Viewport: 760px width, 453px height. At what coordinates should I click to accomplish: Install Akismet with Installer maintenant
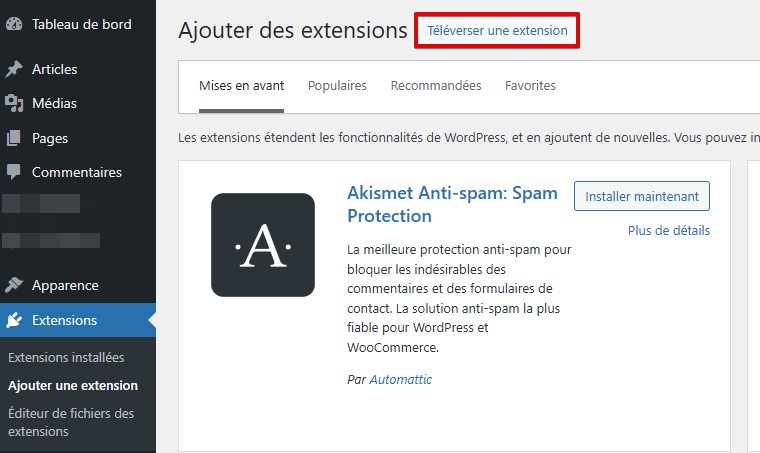pos(642,197)
